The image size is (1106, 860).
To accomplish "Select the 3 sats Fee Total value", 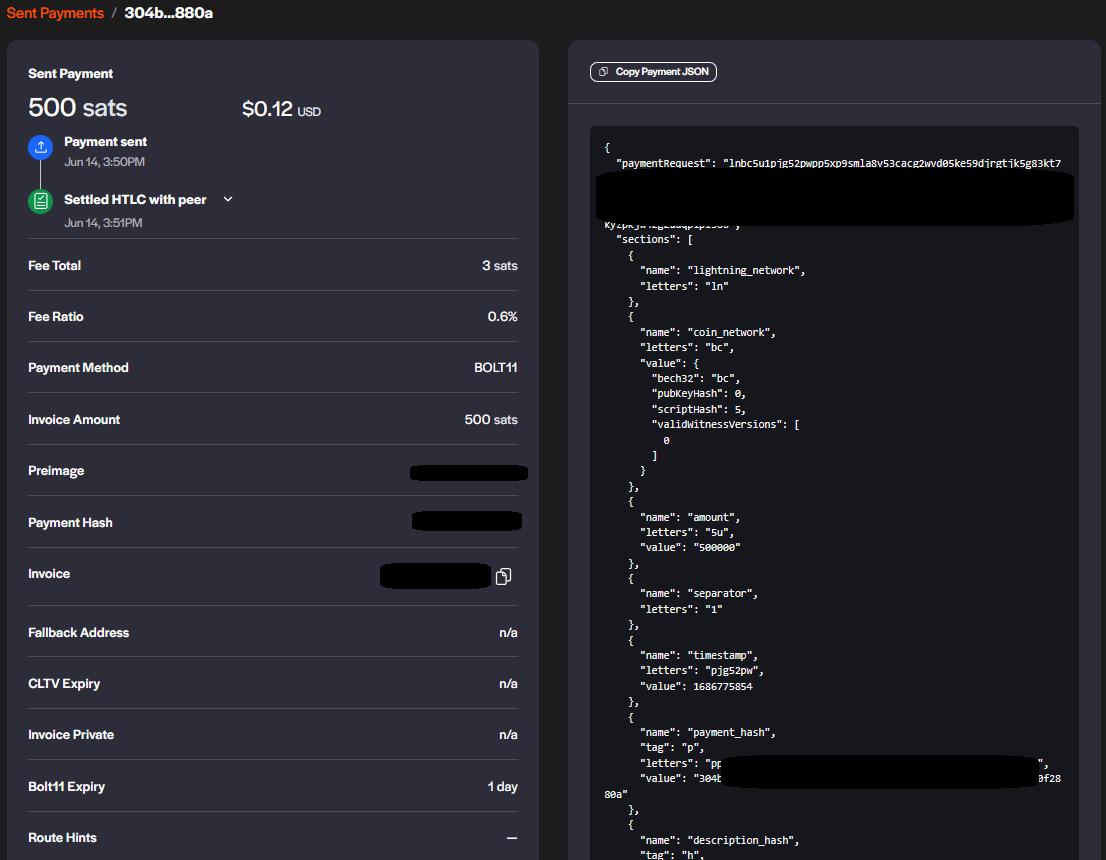I will (499, 266).
